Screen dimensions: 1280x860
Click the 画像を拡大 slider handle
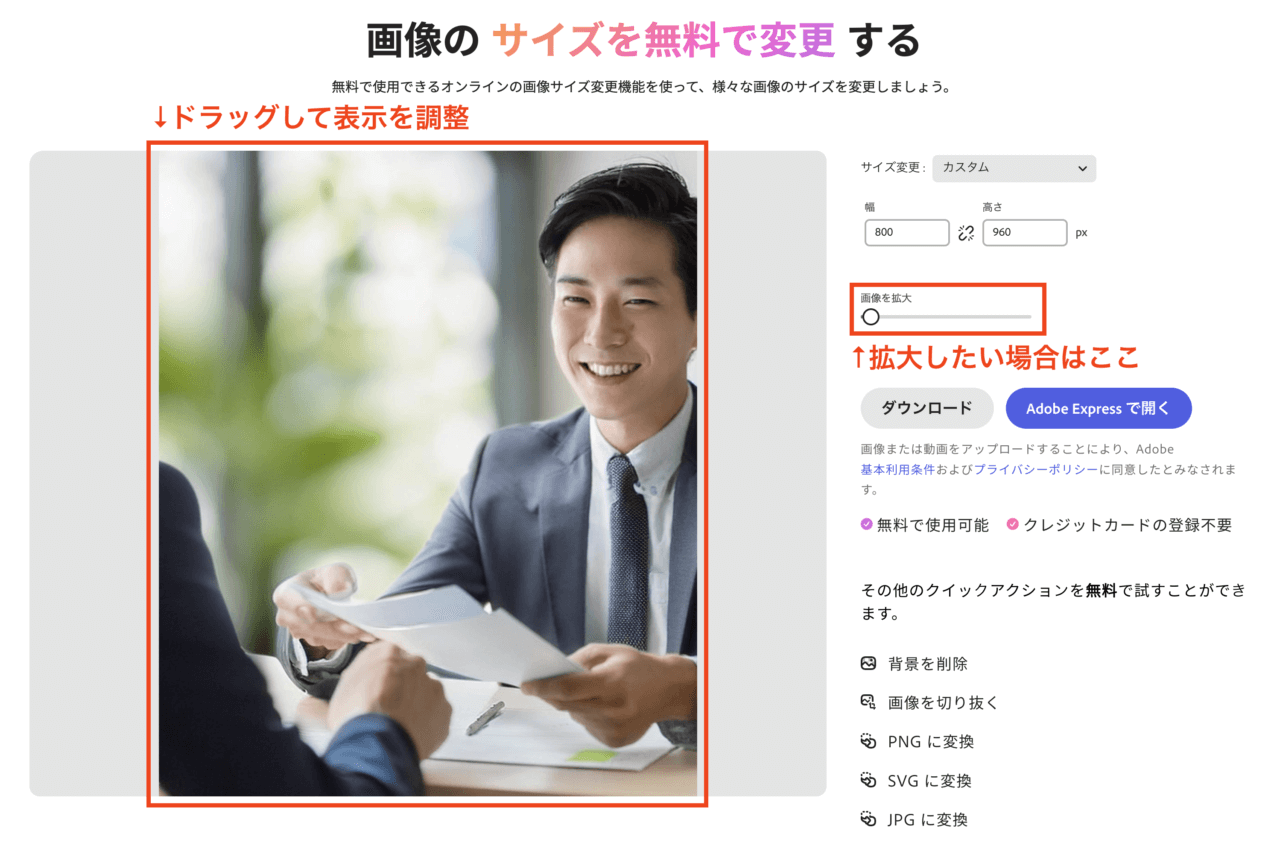pyautogui.click(x=871, y=317)
